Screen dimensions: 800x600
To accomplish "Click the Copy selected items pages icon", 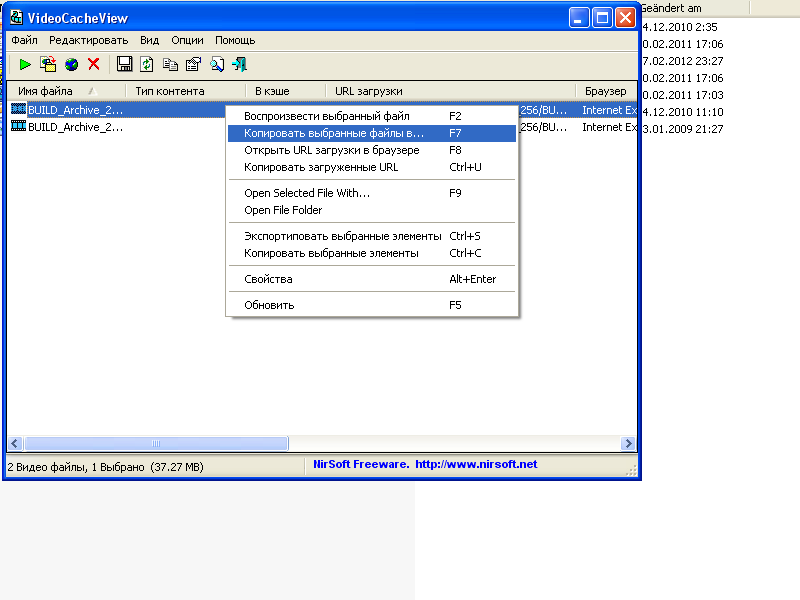I will click(x=170, y=64).
